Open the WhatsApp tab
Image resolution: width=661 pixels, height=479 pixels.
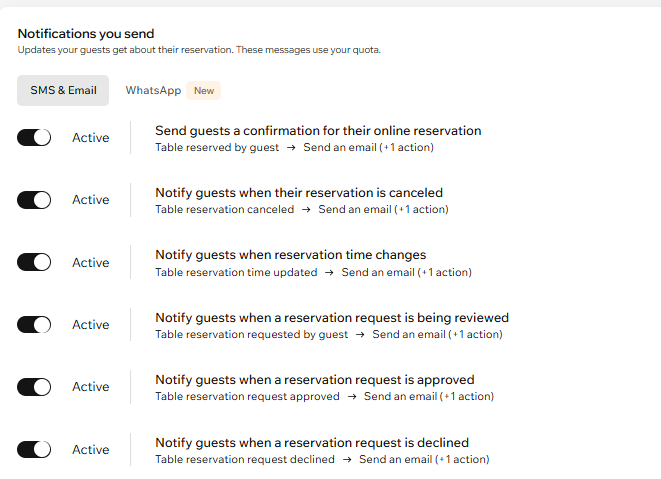pyautogui.click(x=153, y=91)
